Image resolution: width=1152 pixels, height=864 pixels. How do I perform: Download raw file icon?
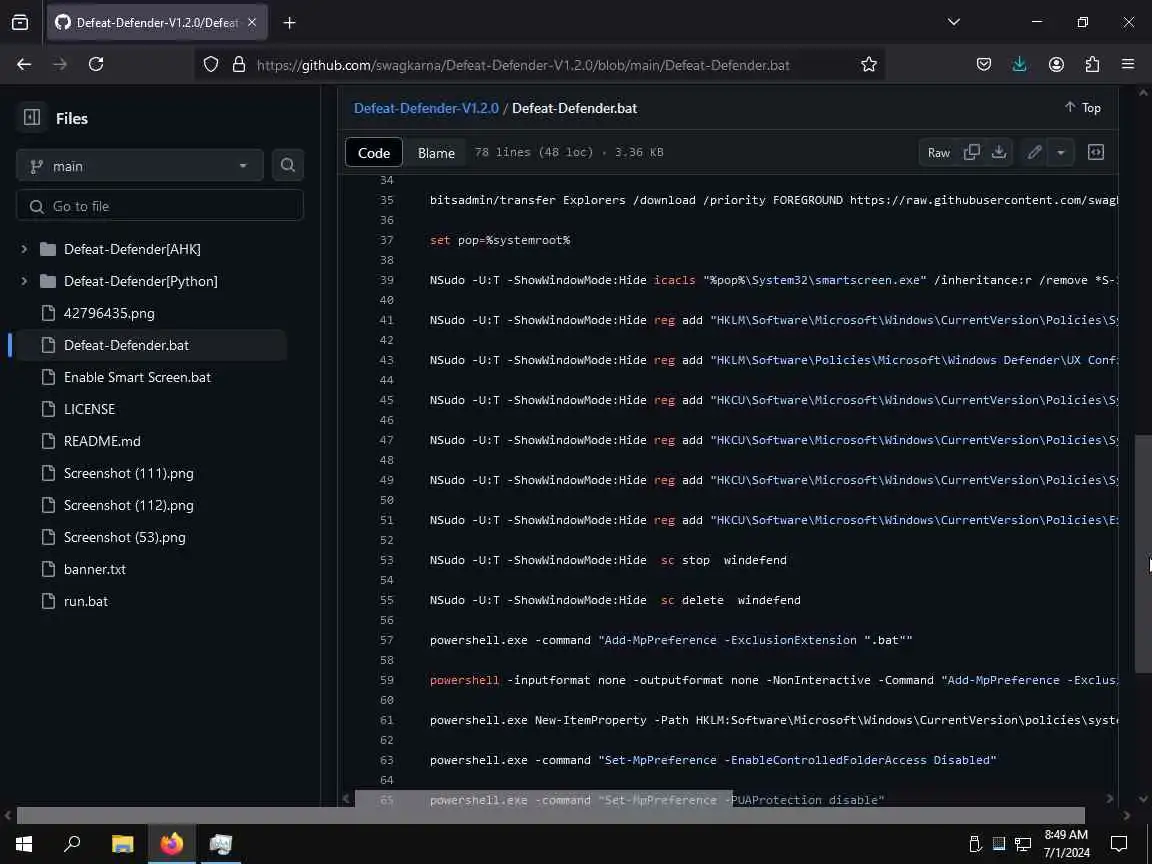coord(998,152)
